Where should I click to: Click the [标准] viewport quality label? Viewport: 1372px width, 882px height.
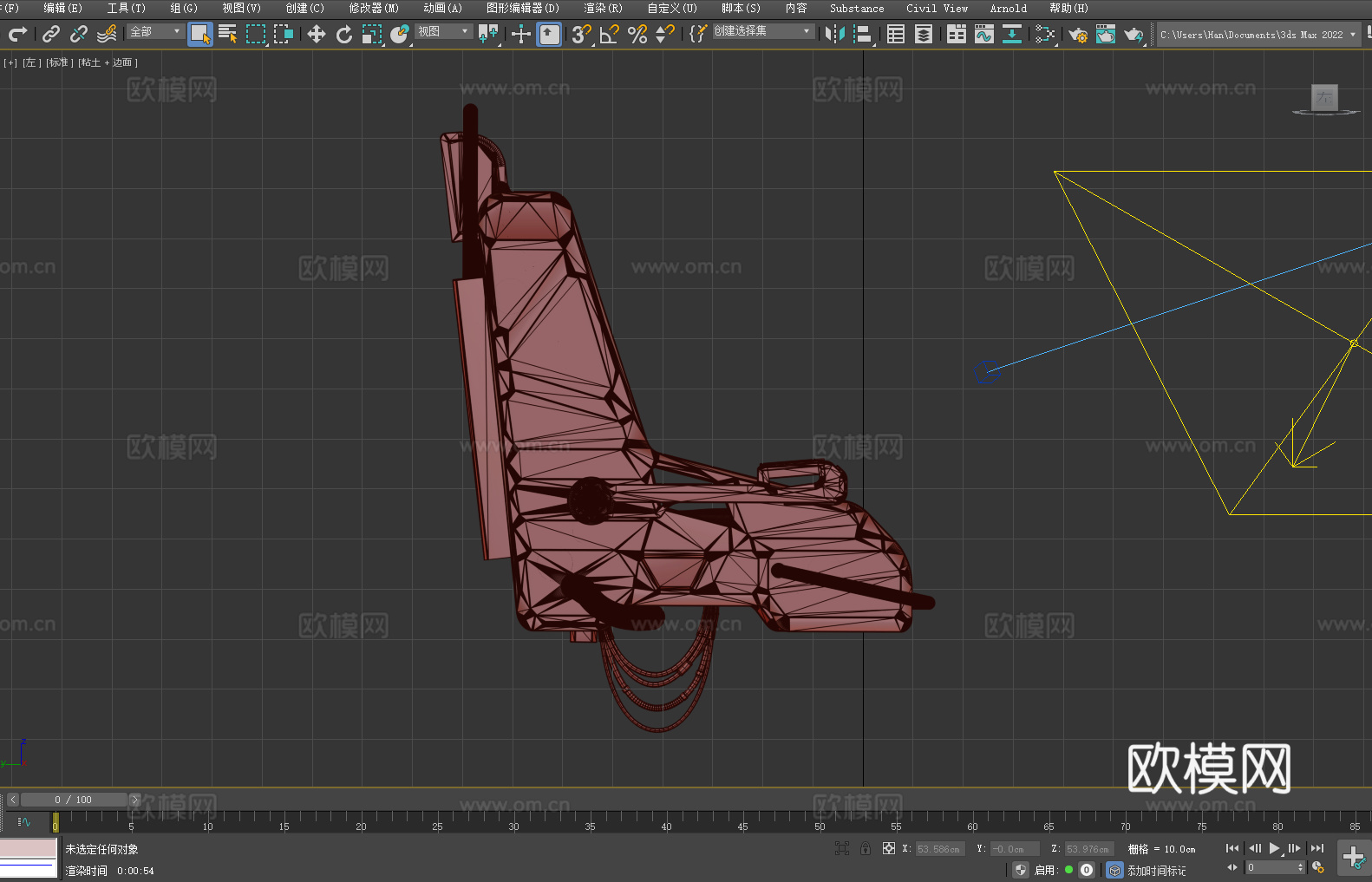pyautogui.click(x=60, y=62)
